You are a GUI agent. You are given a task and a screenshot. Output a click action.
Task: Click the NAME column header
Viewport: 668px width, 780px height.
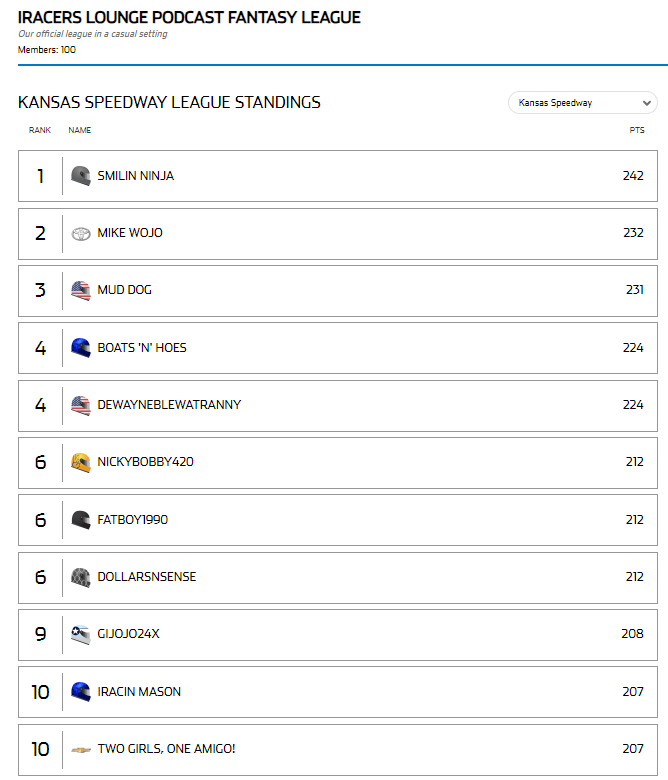coord(80,130)
